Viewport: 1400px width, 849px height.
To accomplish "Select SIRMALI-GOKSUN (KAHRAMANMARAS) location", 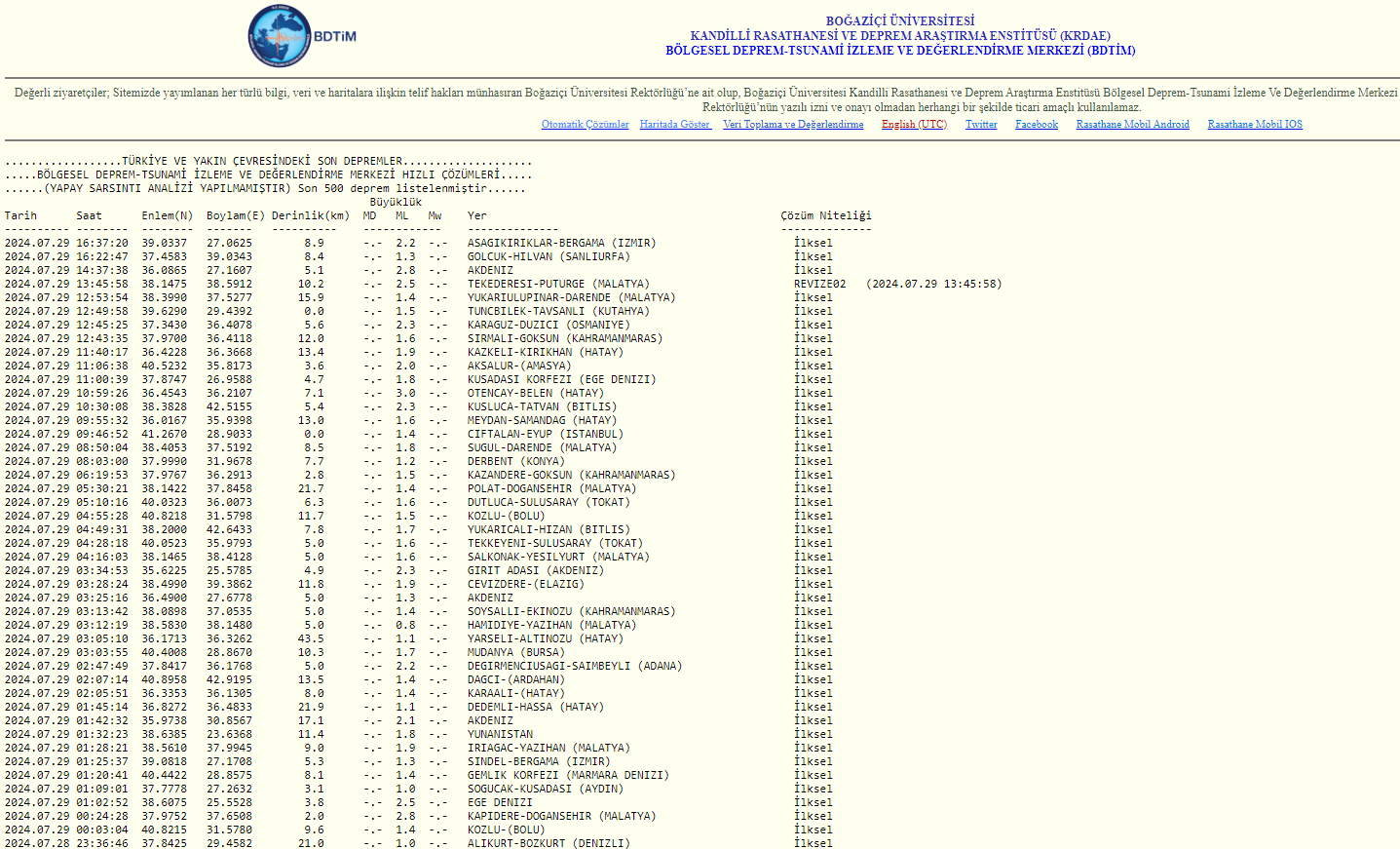I will click(565, 339).
